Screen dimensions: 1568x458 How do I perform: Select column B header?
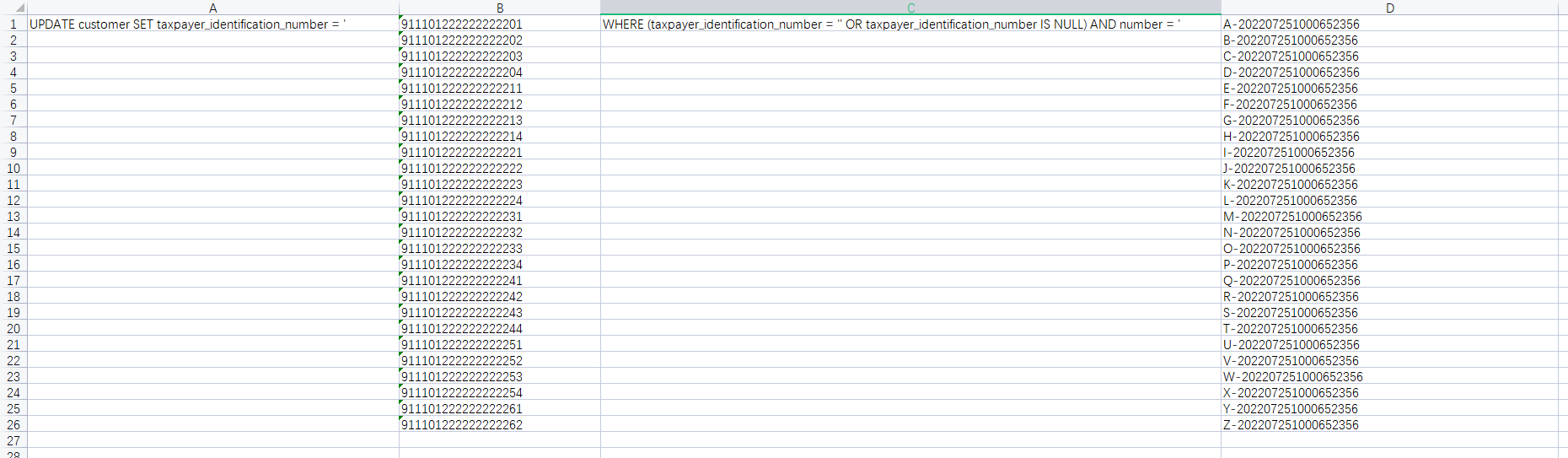500,8
